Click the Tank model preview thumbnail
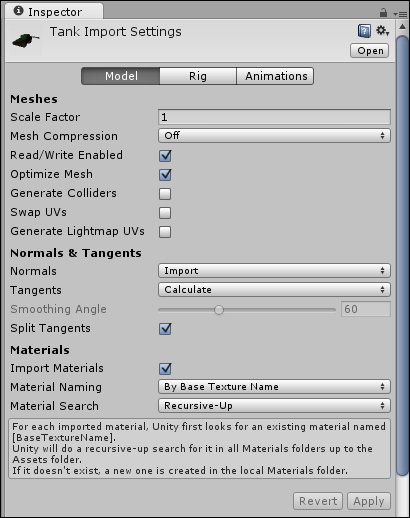410x518 pixels. [26, 40]
